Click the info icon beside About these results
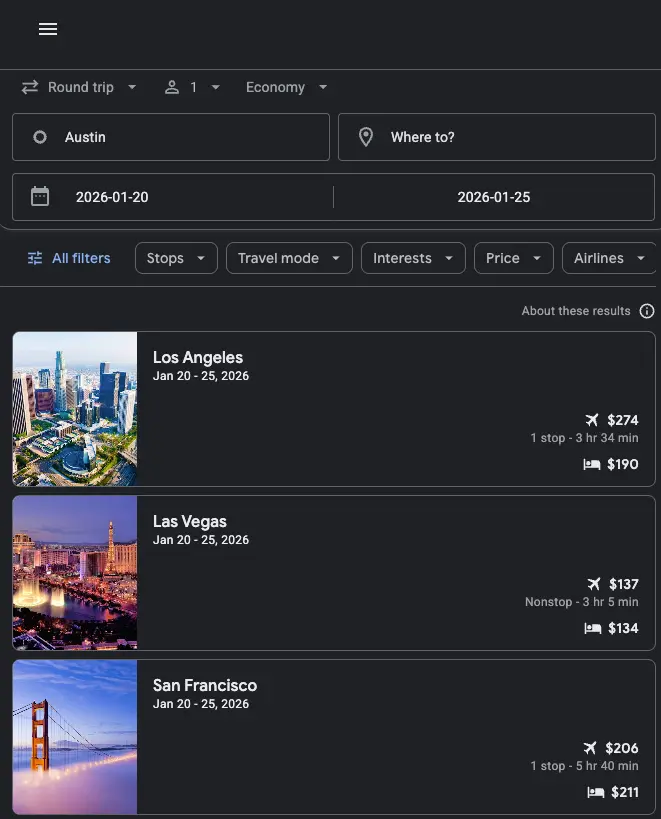Screen dimensions: 661x819 click(647, 311)
